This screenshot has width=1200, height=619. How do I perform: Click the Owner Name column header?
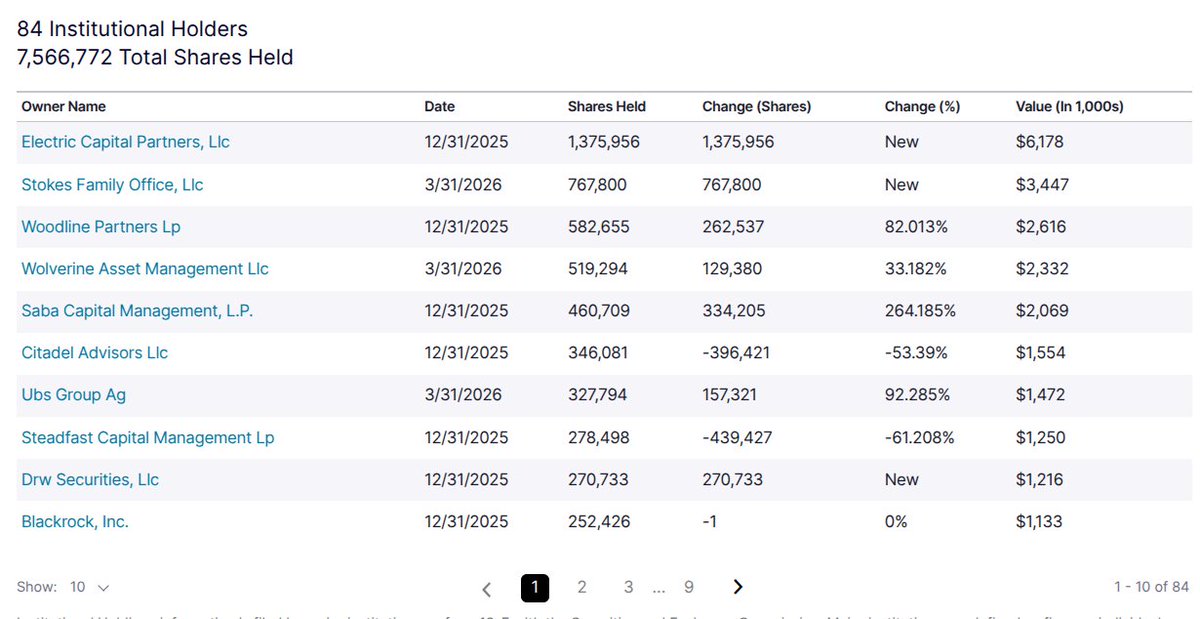coord(63,106)
